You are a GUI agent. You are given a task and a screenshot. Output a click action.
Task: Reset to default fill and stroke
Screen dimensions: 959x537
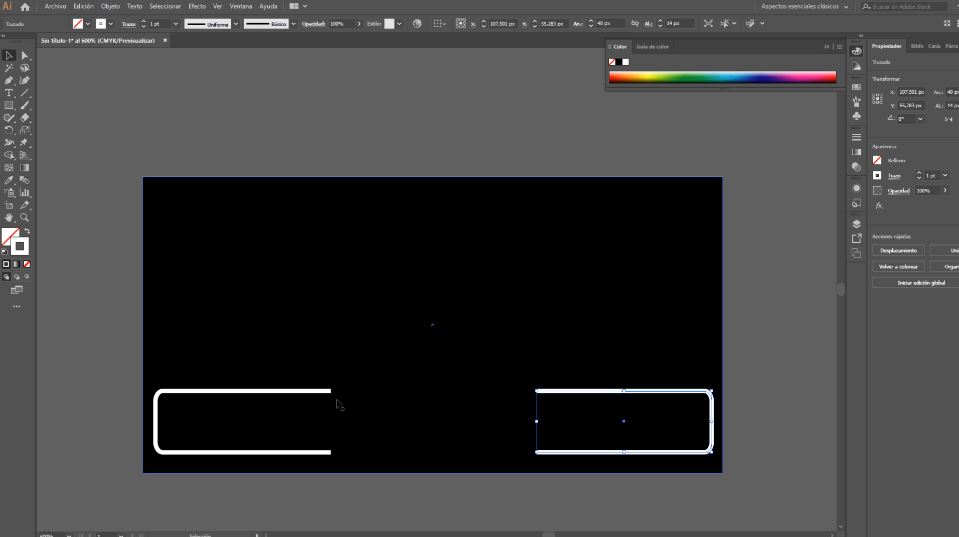5,251
